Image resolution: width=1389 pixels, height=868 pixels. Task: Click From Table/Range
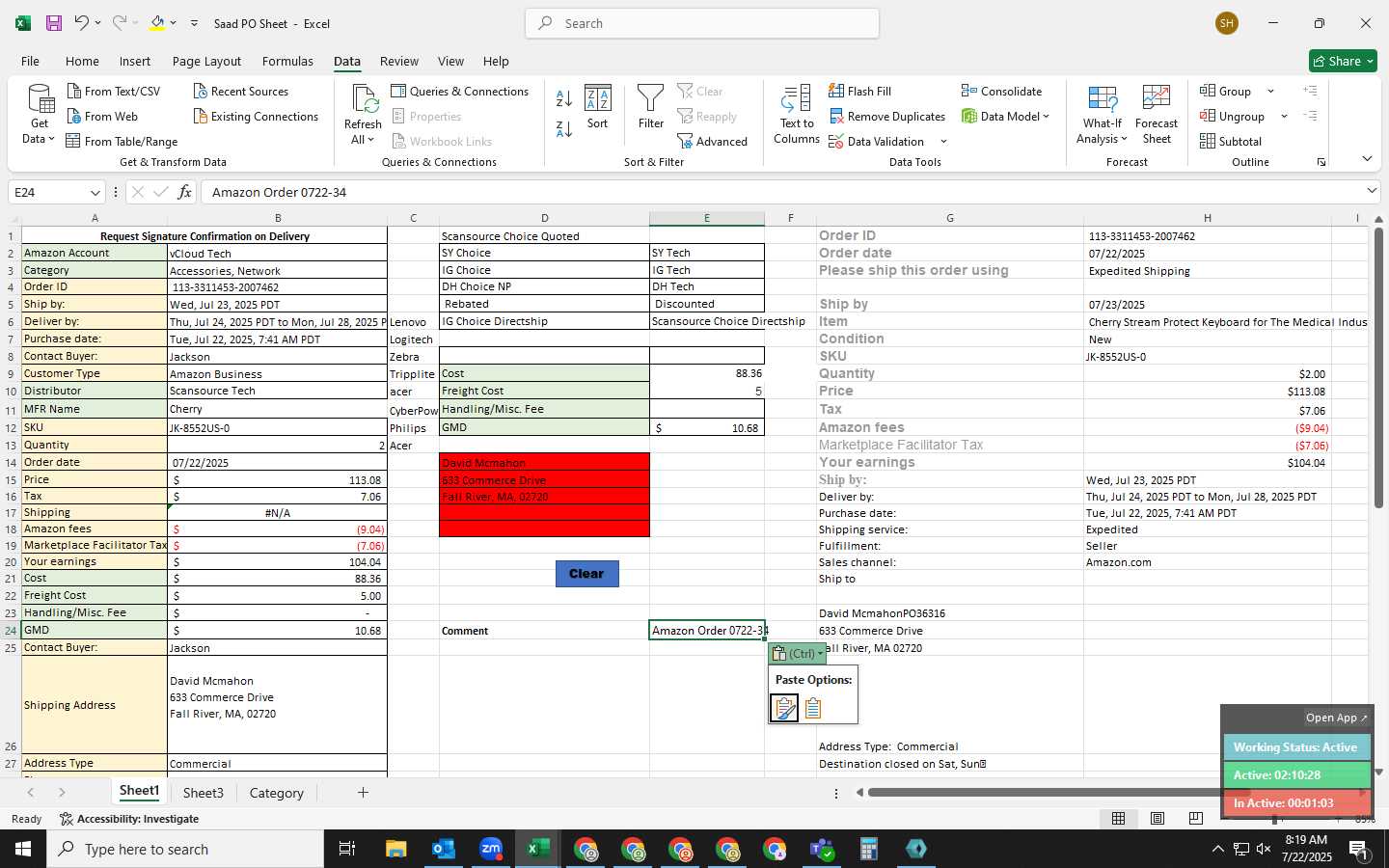point(122,141)
